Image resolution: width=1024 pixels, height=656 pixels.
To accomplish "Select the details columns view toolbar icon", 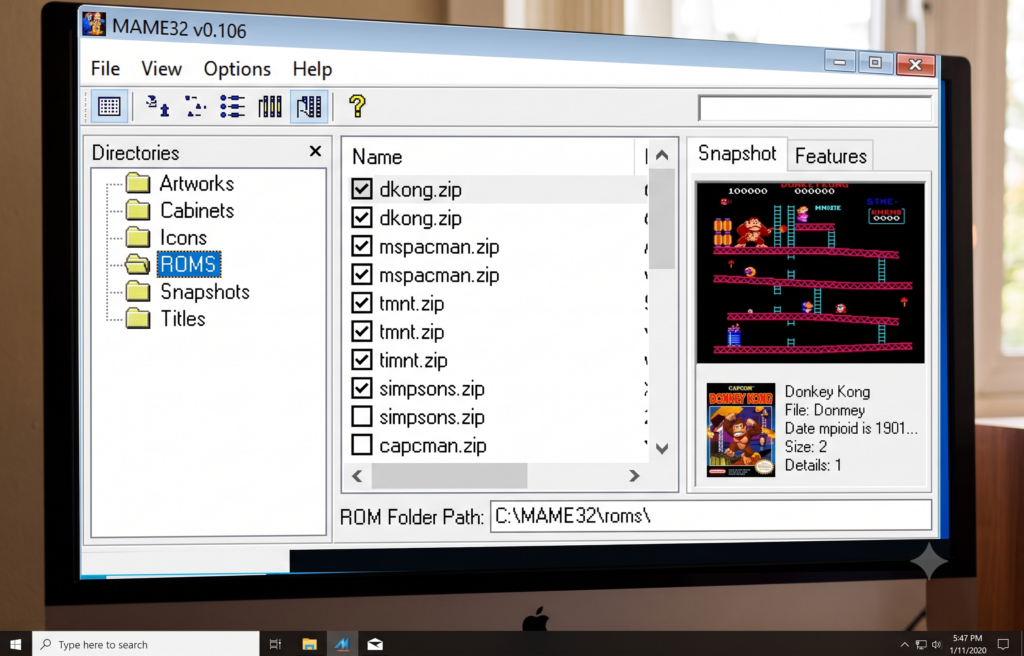I will coord(270,106).
